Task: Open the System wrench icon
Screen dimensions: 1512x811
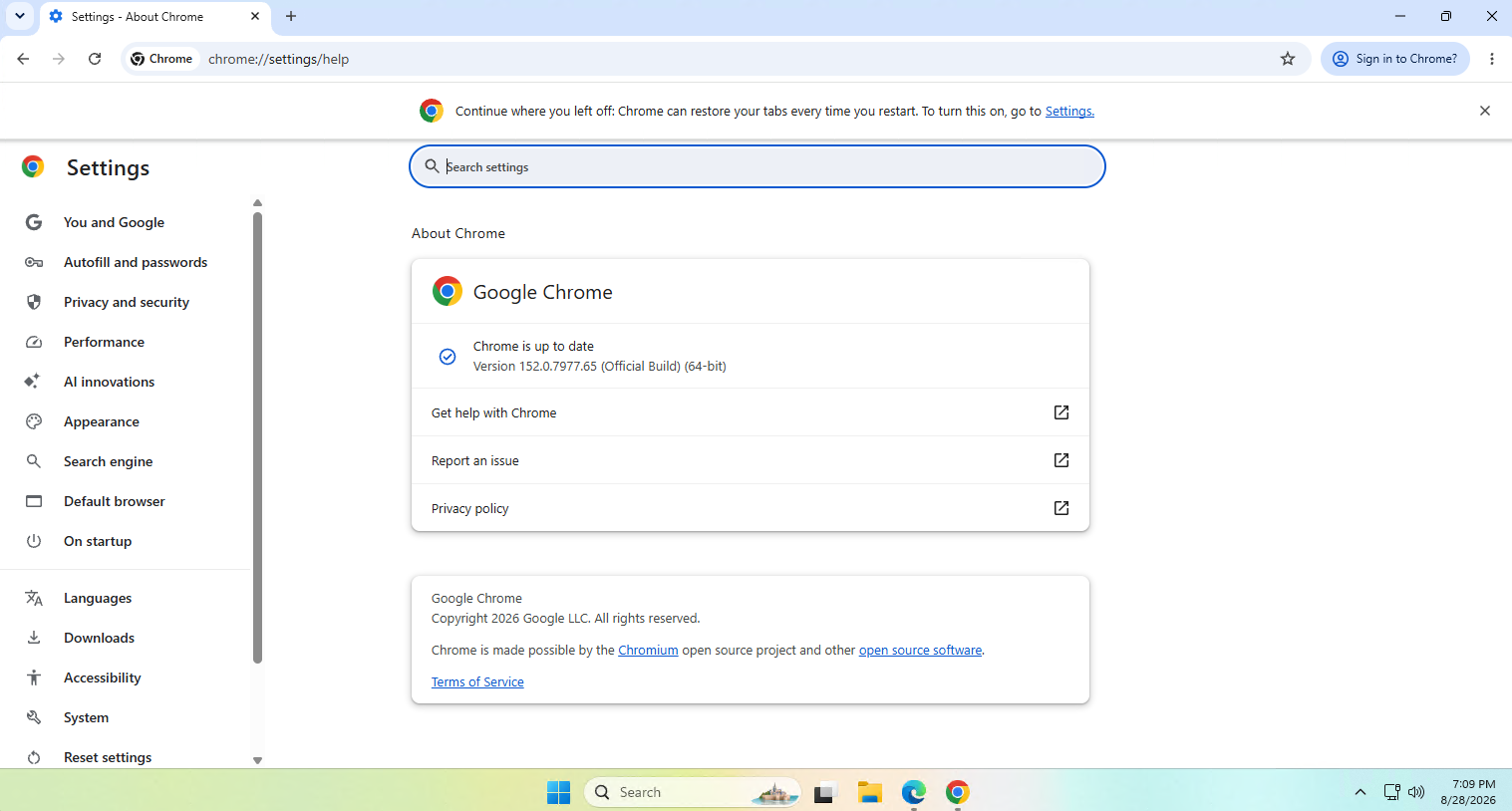Action: coord(34,717)
